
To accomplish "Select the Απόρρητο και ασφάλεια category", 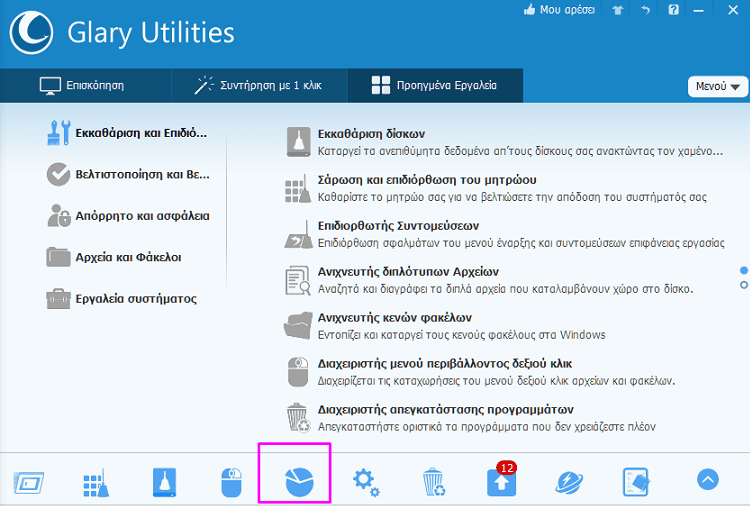I will click(128, 216).
